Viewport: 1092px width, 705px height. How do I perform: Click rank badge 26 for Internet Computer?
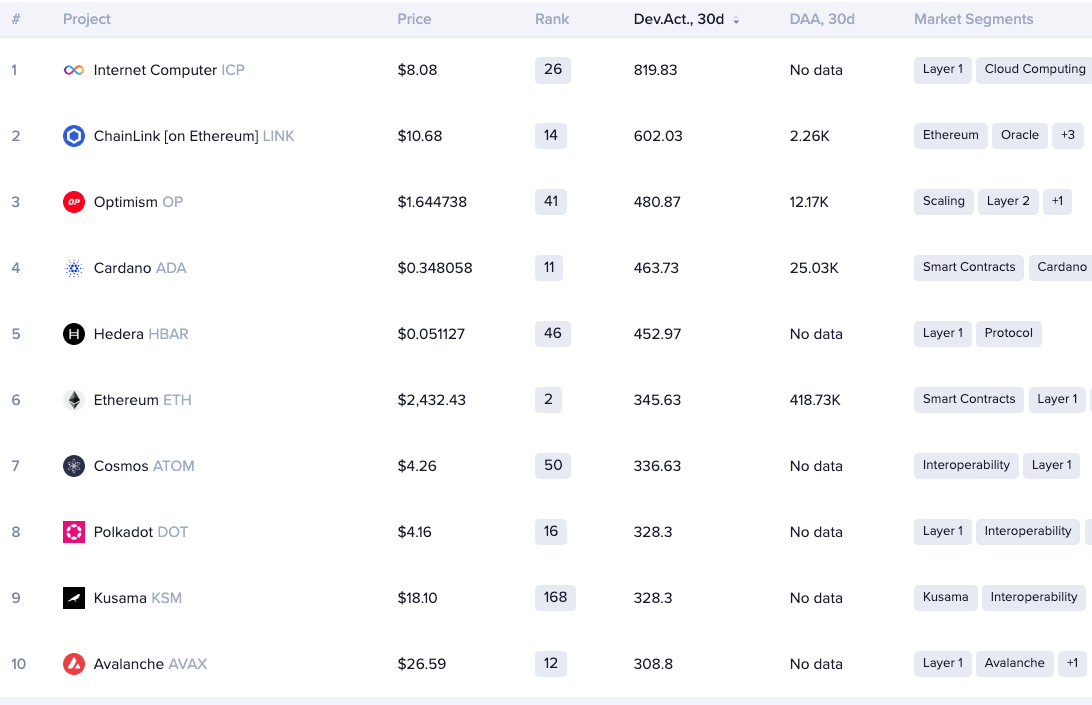pos(553,70)
